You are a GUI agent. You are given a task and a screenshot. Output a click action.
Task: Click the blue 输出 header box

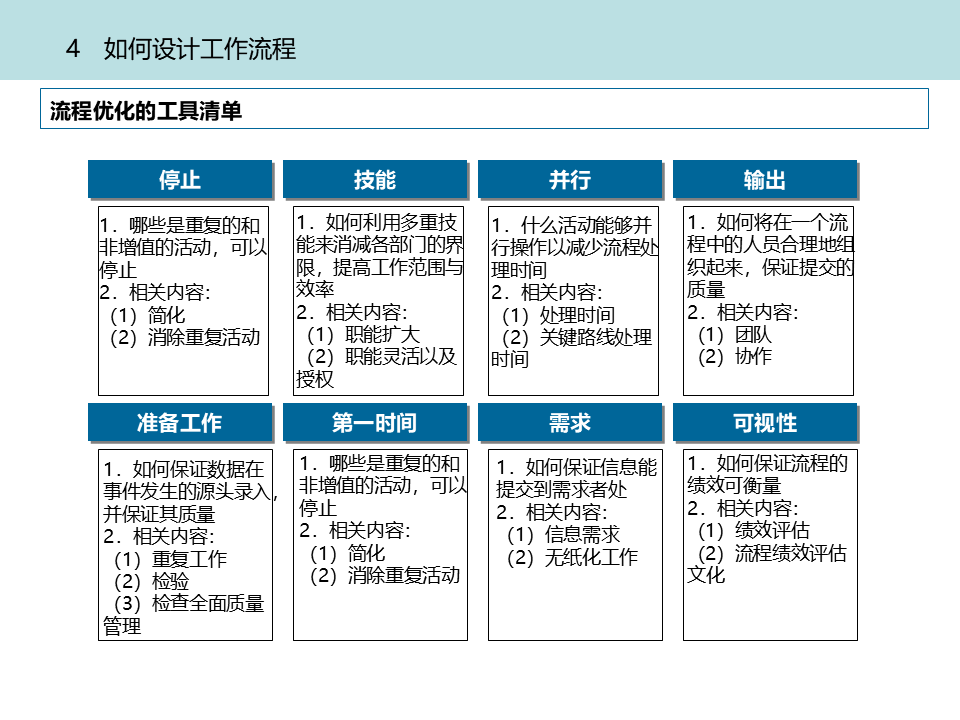pyautogui.click(x=765, y=179)
